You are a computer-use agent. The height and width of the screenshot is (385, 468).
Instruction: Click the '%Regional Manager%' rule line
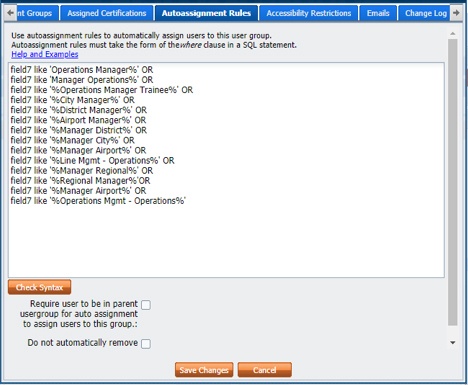tap(80, 181)
